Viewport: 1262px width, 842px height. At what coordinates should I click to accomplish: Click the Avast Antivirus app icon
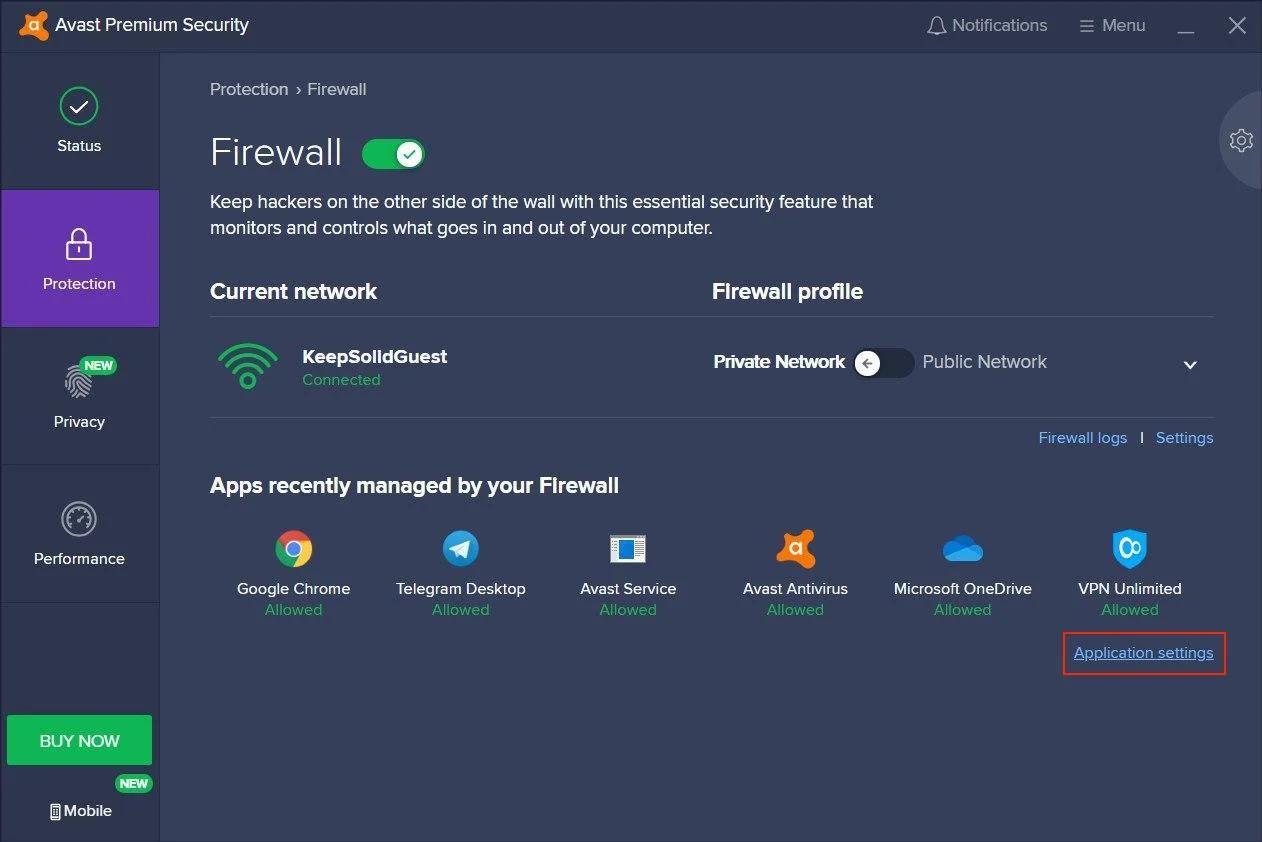(x=795, y=549)
